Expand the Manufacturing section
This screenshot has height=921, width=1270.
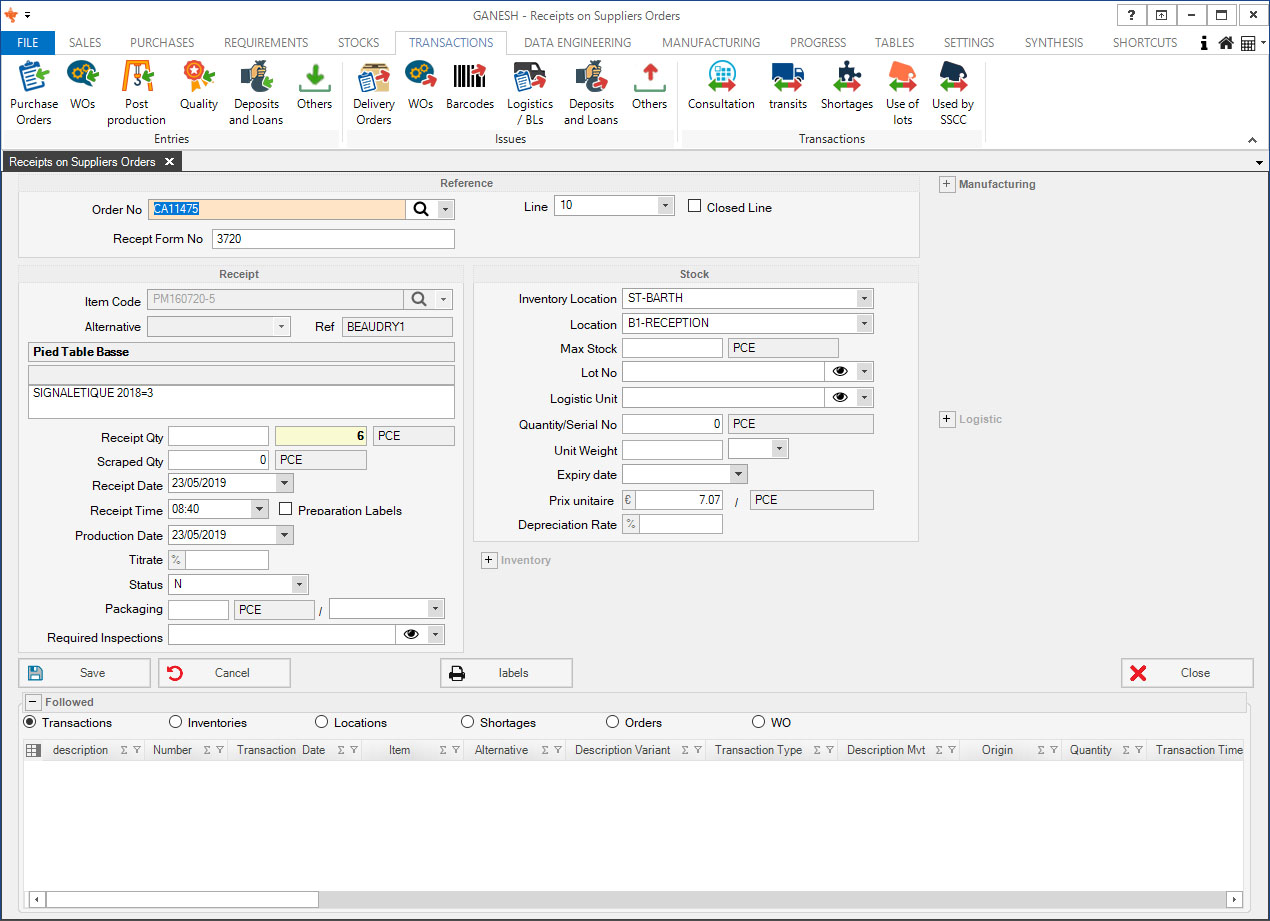947,184
